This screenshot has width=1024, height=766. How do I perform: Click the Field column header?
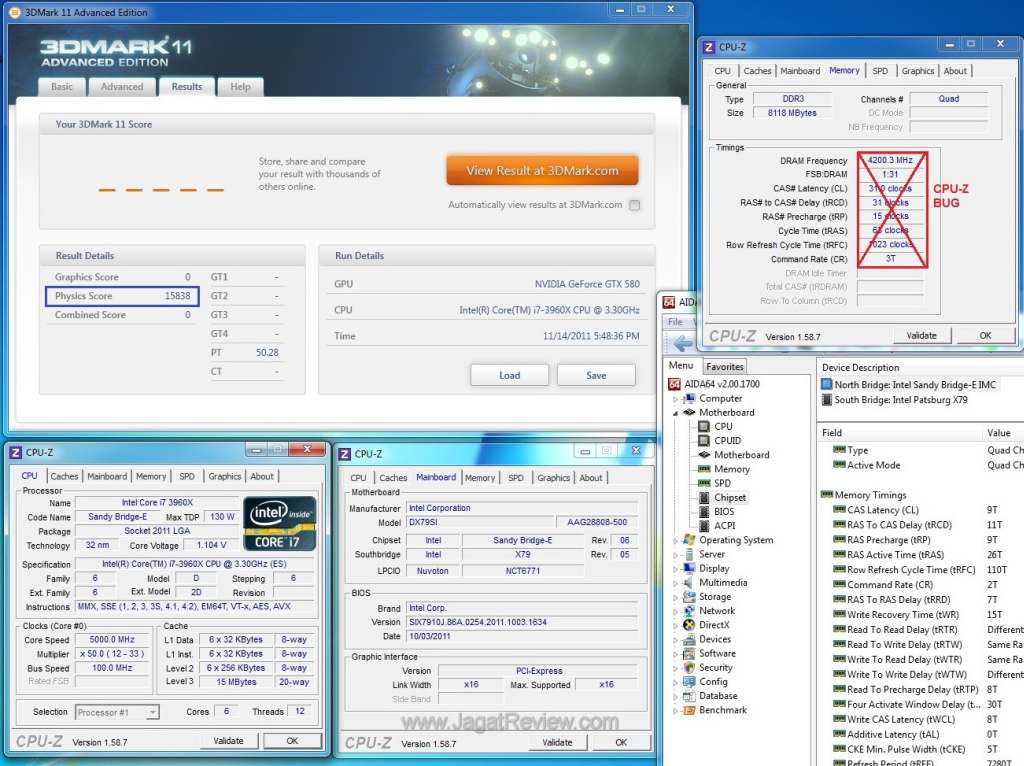832,433
